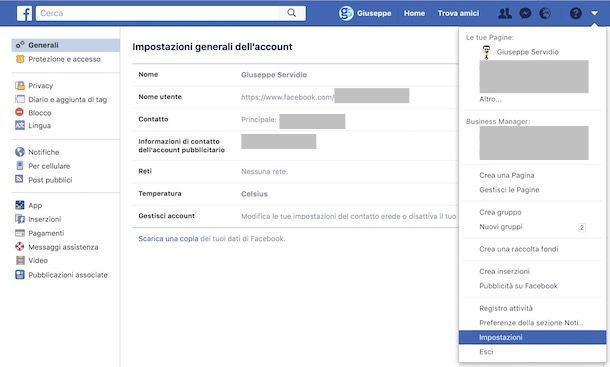Screen dimensions: 610x367
Task: Open Preferenze della sezione Notizie
Action: [x=531, y=323]
